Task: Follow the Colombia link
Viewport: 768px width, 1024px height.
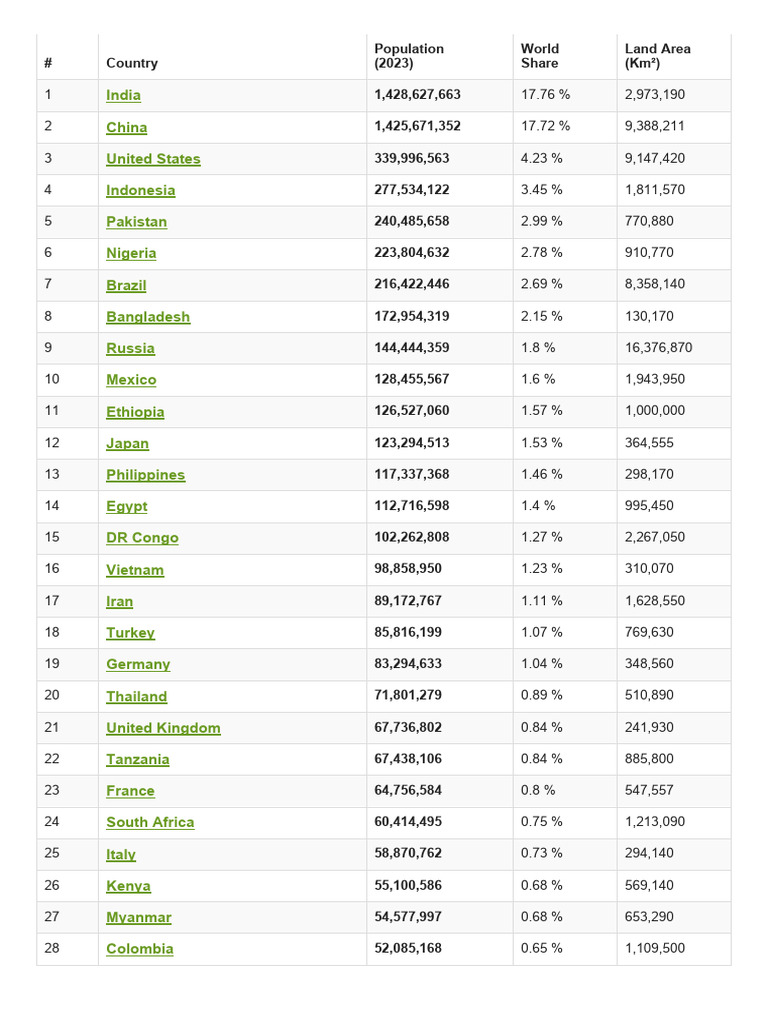Action: 139,949
